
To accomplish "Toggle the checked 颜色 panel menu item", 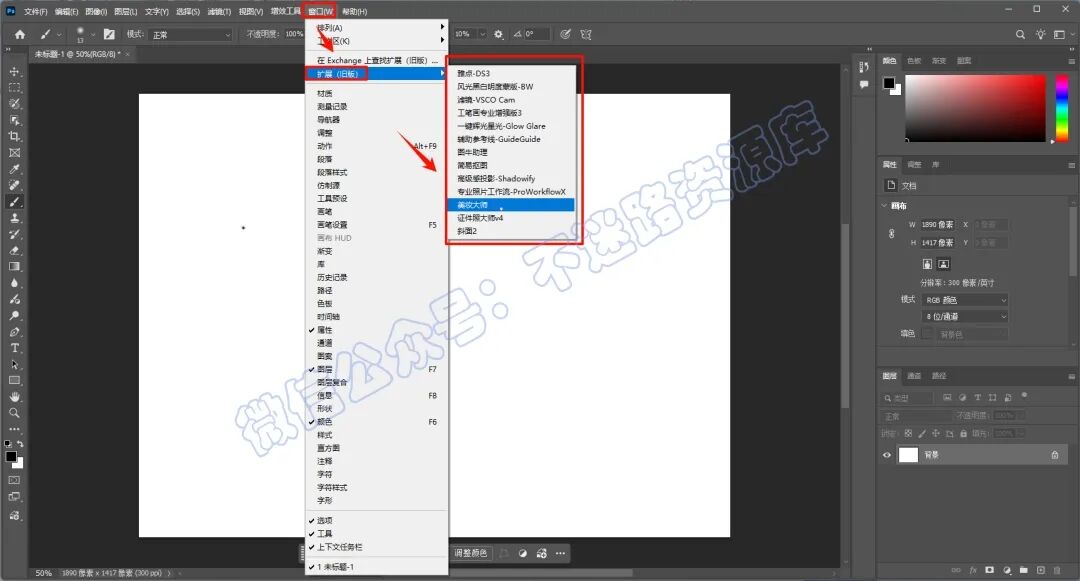I will (x=377, y=421).
